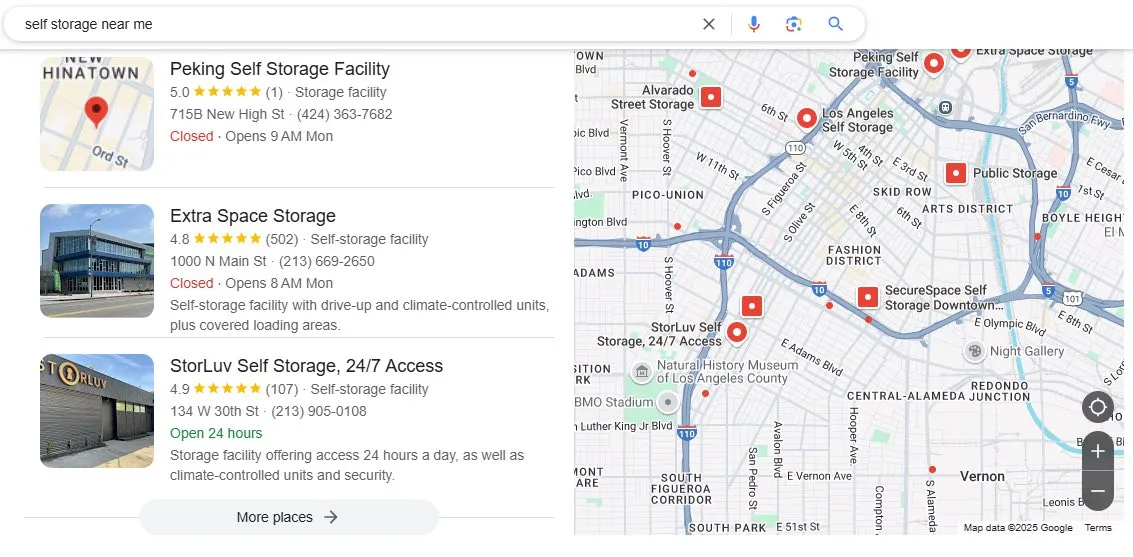Click the address 715B New High St
Viewport: 1133px width, 557px height.
227,114
